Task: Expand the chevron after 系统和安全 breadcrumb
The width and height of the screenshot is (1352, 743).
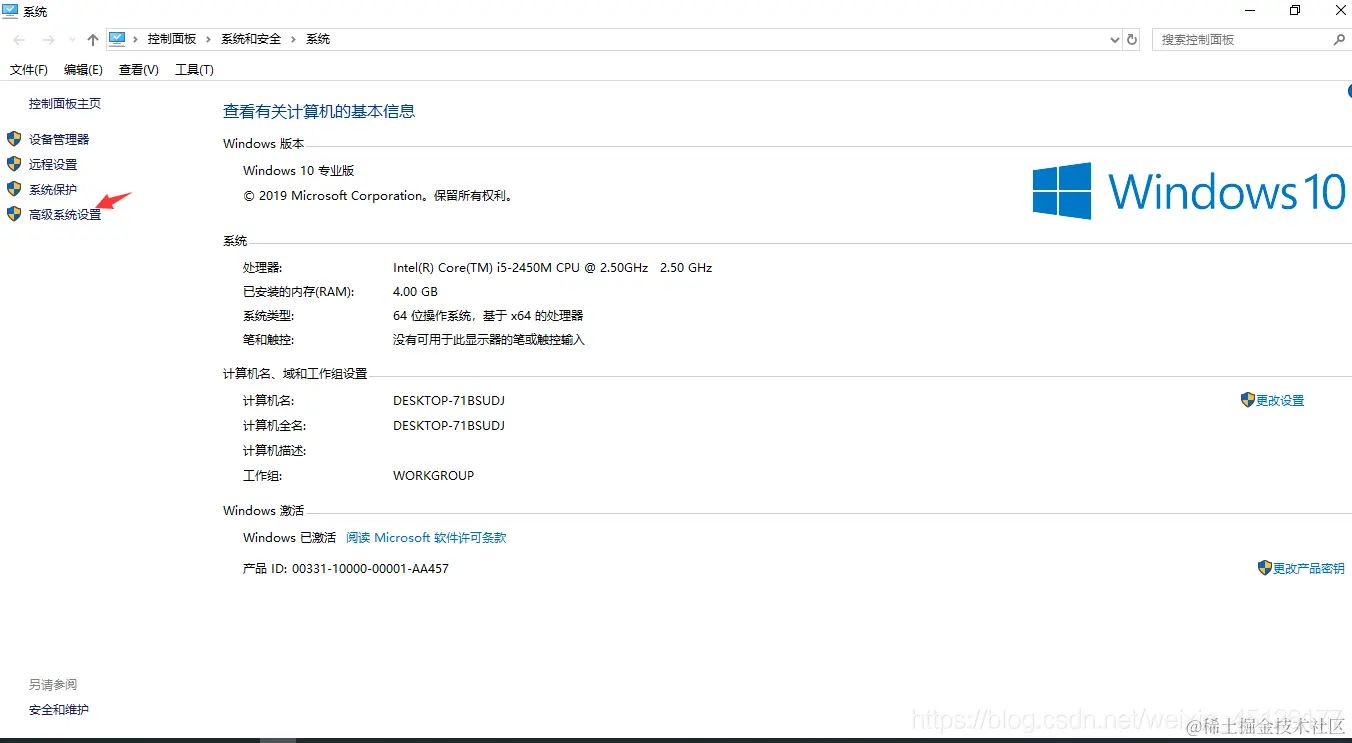Action: tap(293, 39)
